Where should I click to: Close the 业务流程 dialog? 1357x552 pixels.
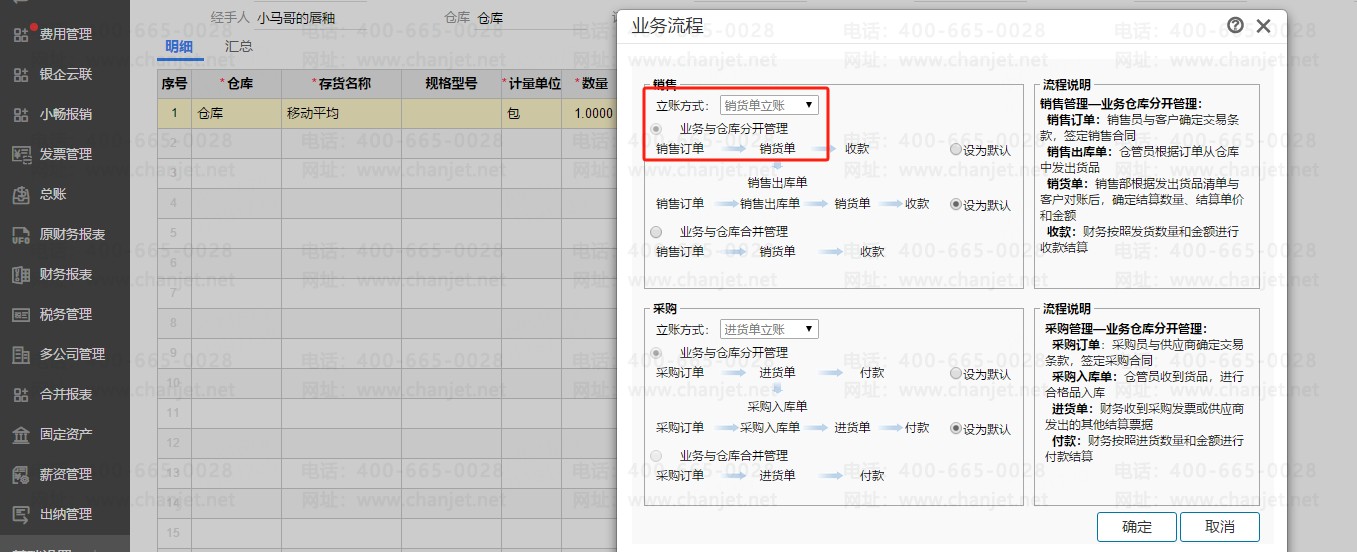[1264, 26]
